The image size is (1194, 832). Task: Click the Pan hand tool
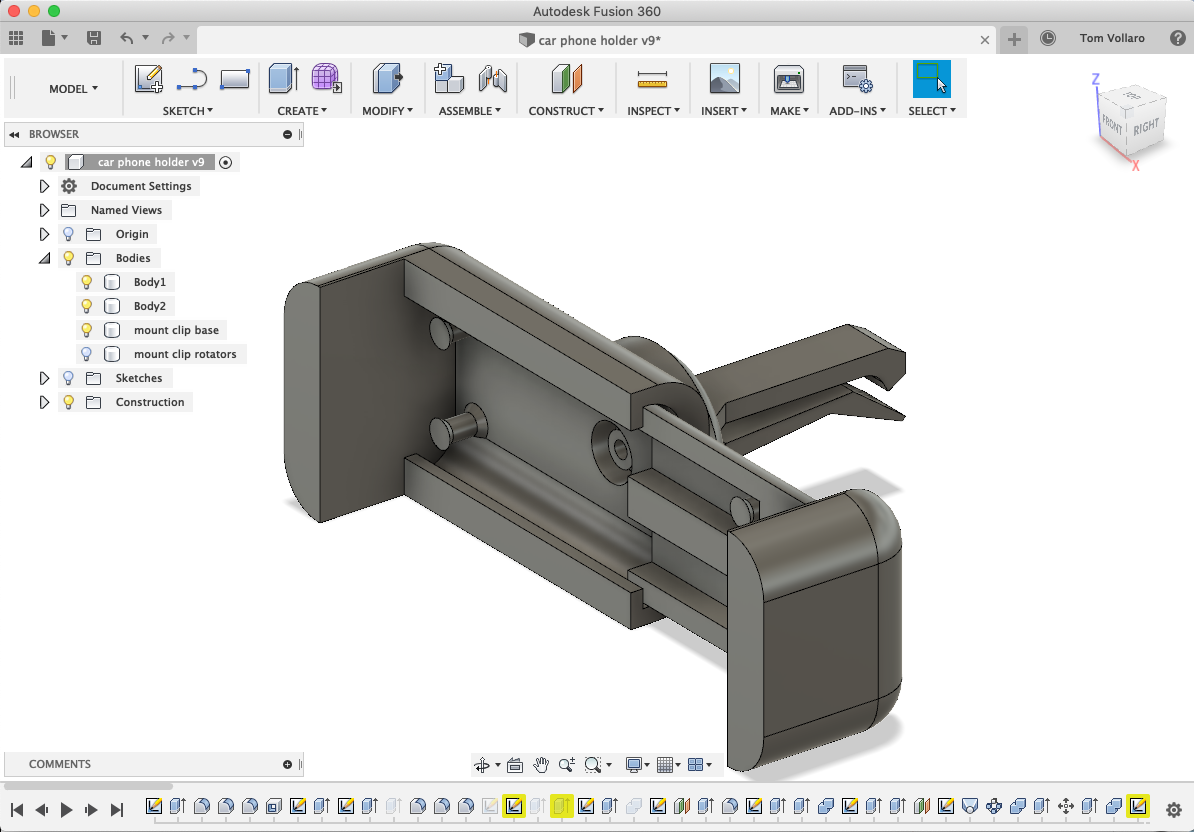tap(541, 765)
